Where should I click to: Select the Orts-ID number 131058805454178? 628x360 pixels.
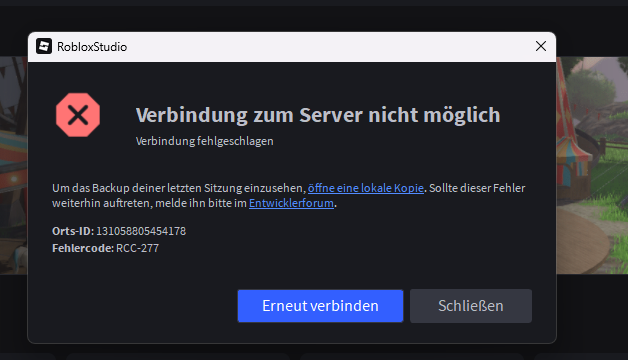[141, 231]
